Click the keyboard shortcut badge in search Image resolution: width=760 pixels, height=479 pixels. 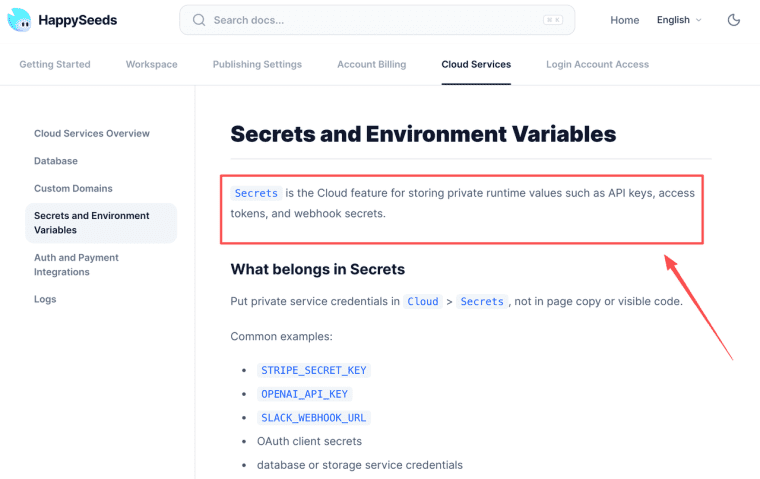[553, 20]
